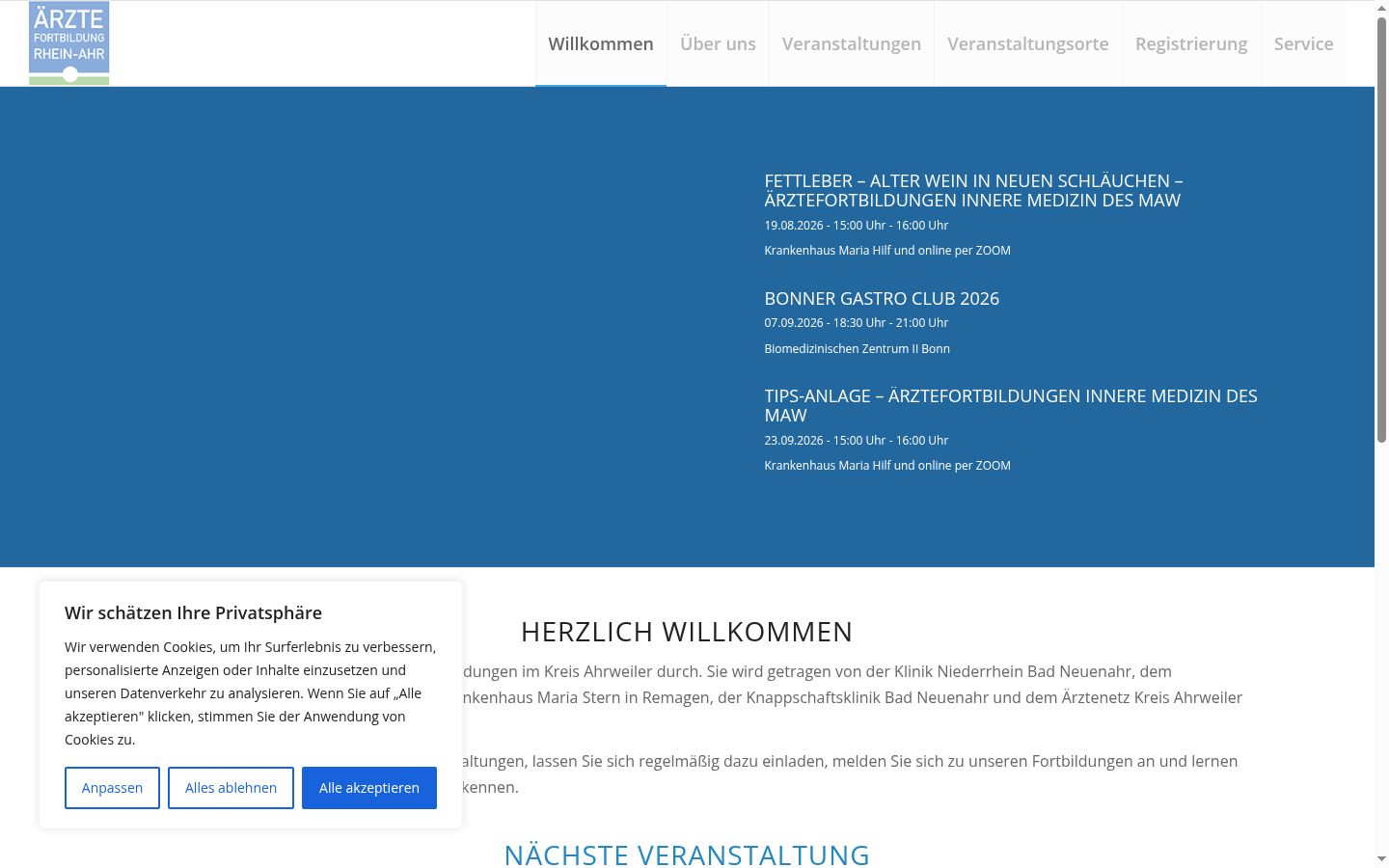1389x868 pixels.
Task: Click the scrollbar up arrow
Action: click(1381, 8)
